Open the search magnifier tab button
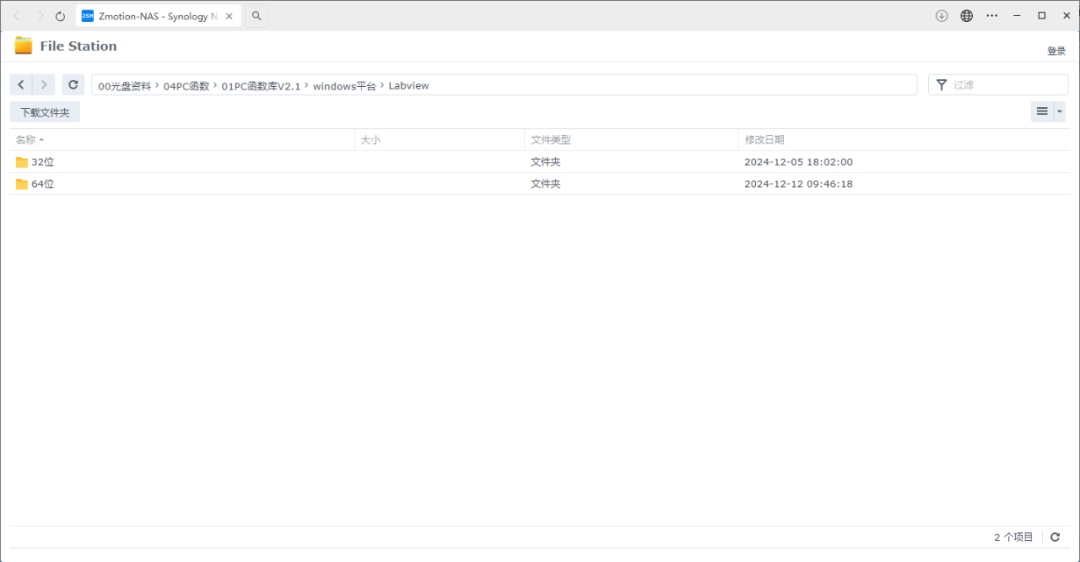 (256, 16)
